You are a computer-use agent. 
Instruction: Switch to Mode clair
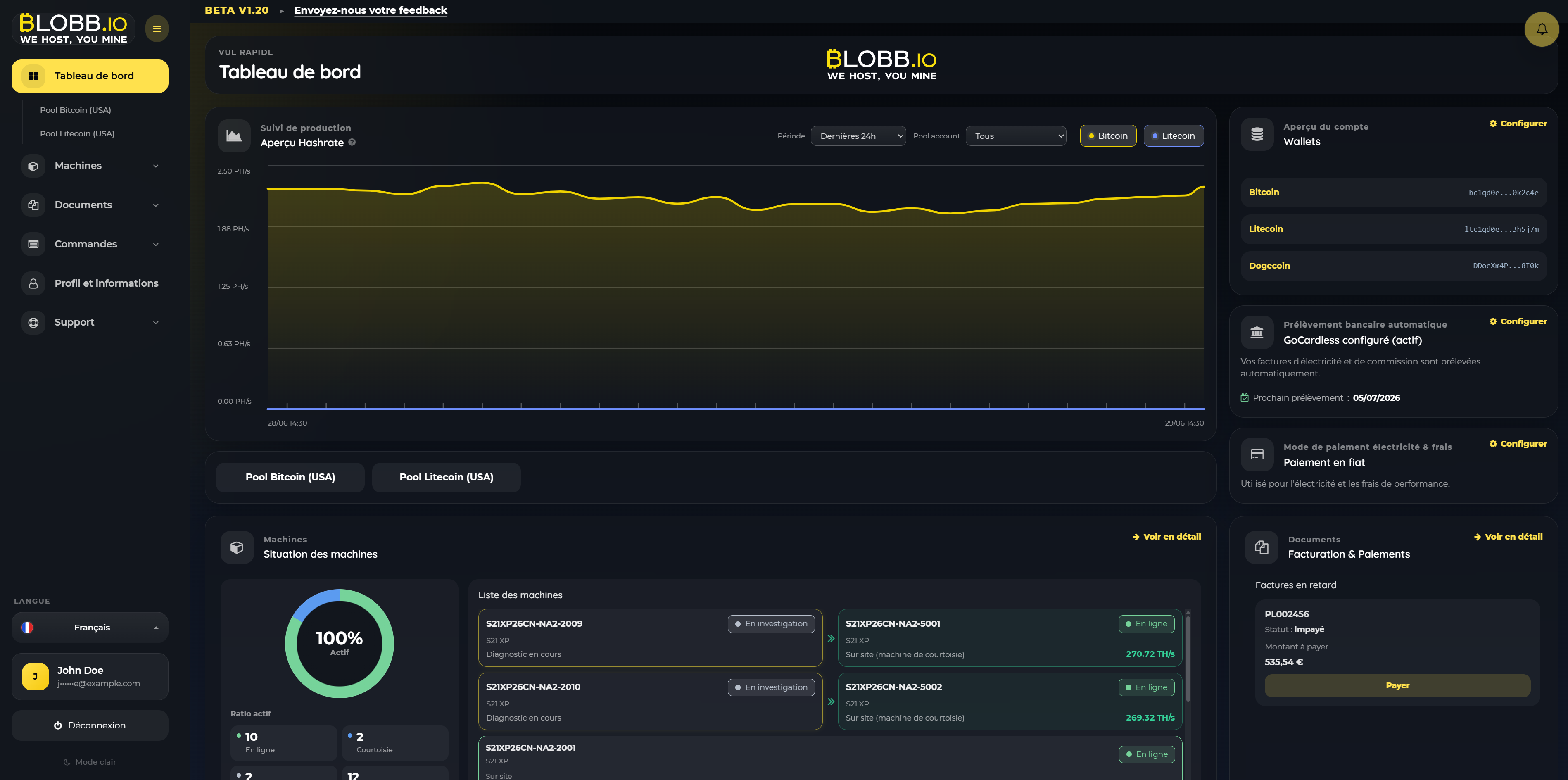(90, 762)
